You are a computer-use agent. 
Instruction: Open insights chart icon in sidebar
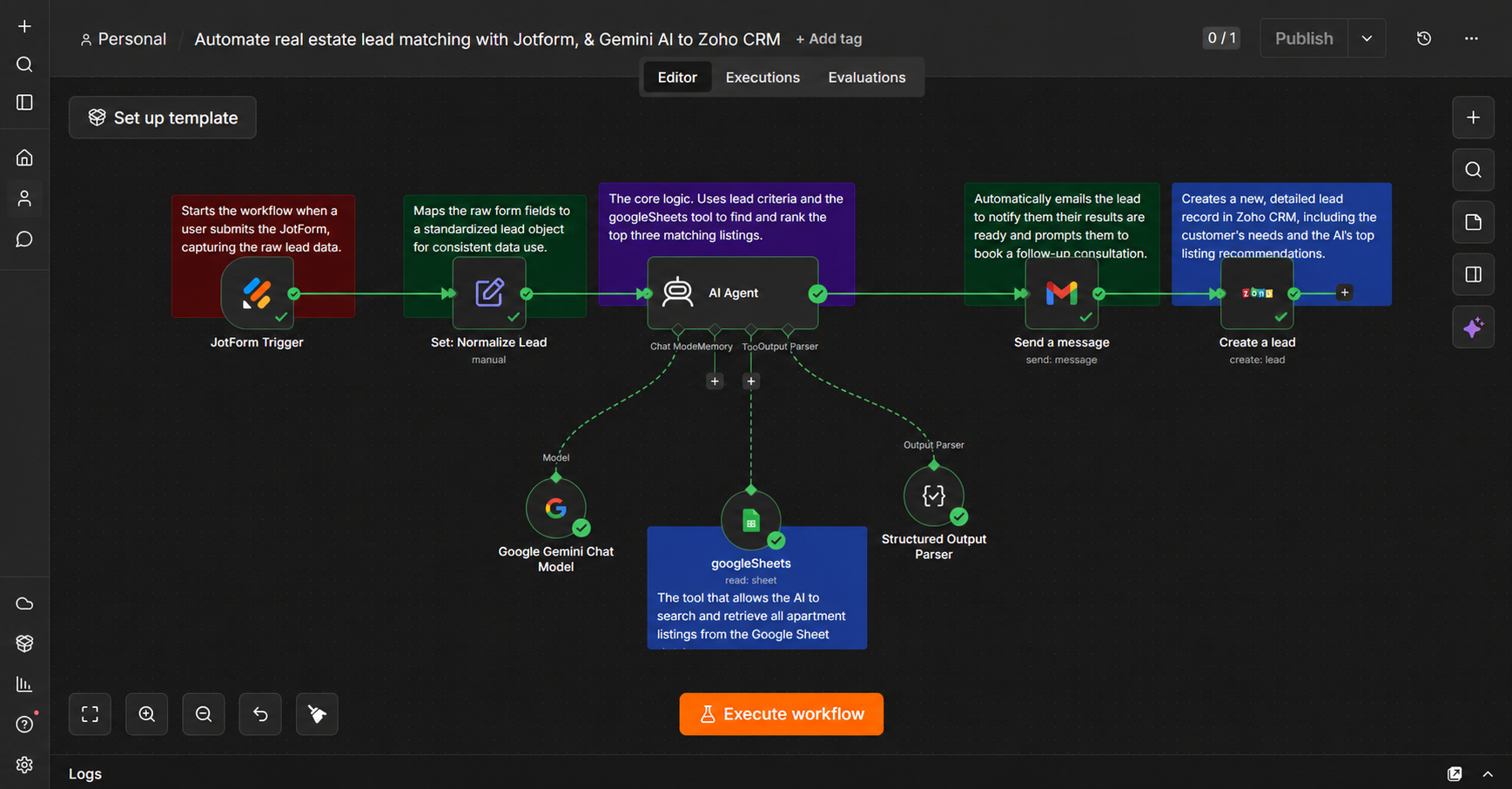point(24,684)
